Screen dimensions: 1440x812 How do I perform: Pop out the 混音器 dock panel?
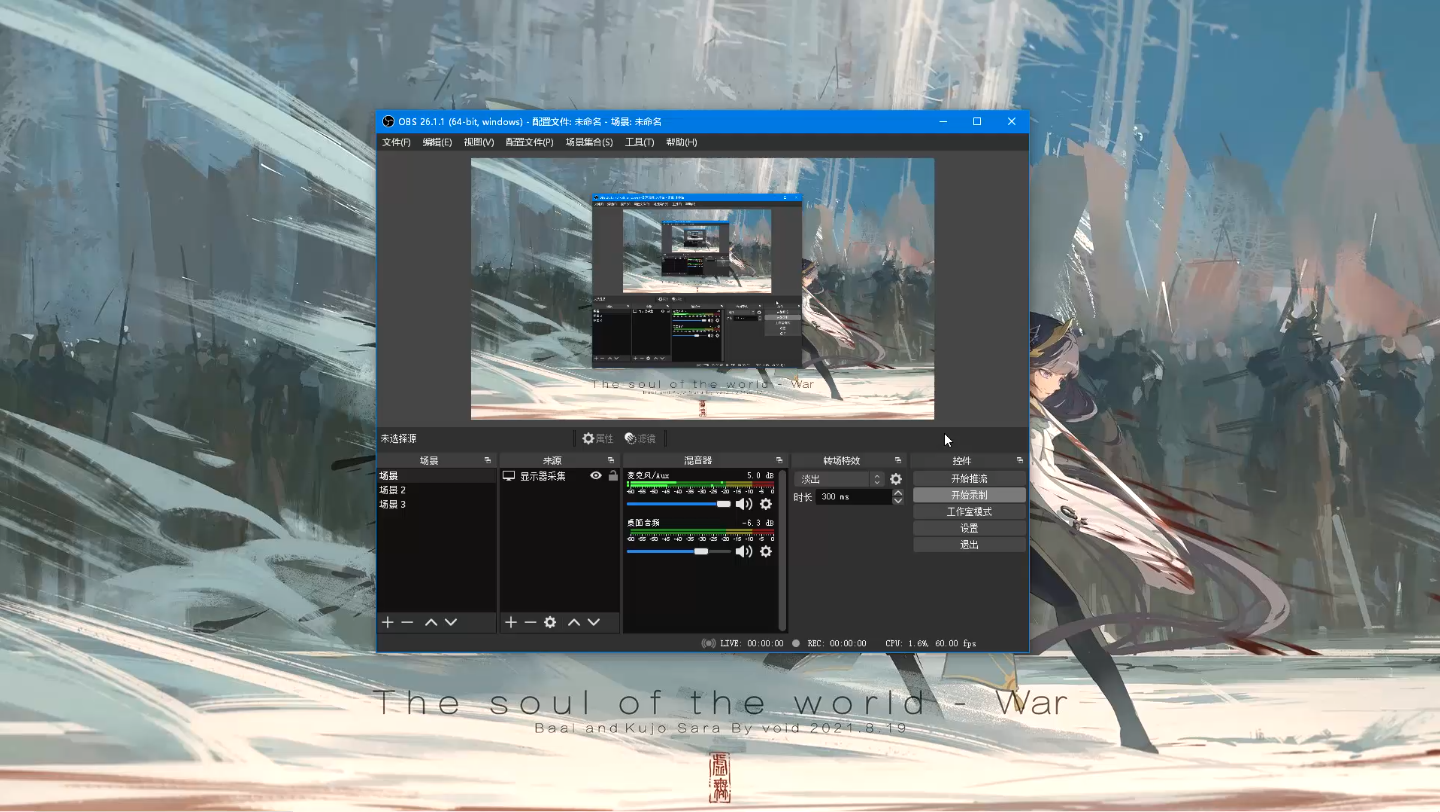pos(779,460)
